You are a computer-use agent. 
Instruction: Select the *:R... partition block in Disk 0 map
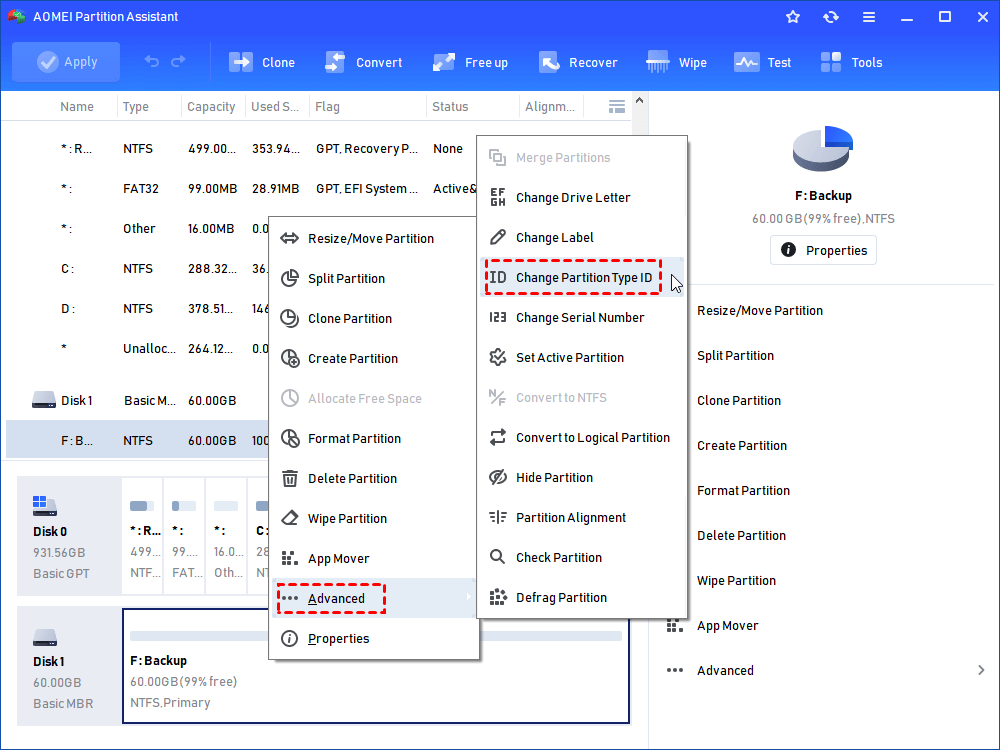[x=142, y=536]
